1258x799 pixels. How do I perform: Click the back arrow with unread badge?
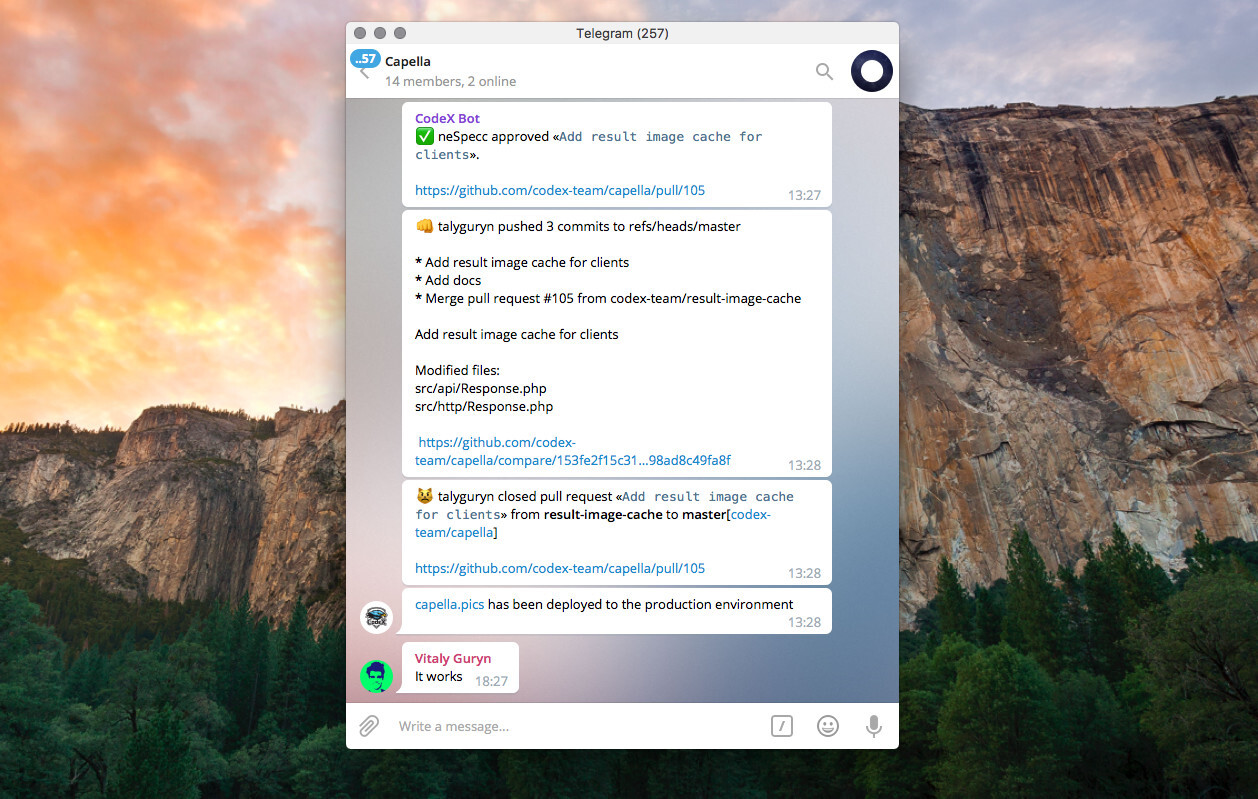(x=364, y=68)
